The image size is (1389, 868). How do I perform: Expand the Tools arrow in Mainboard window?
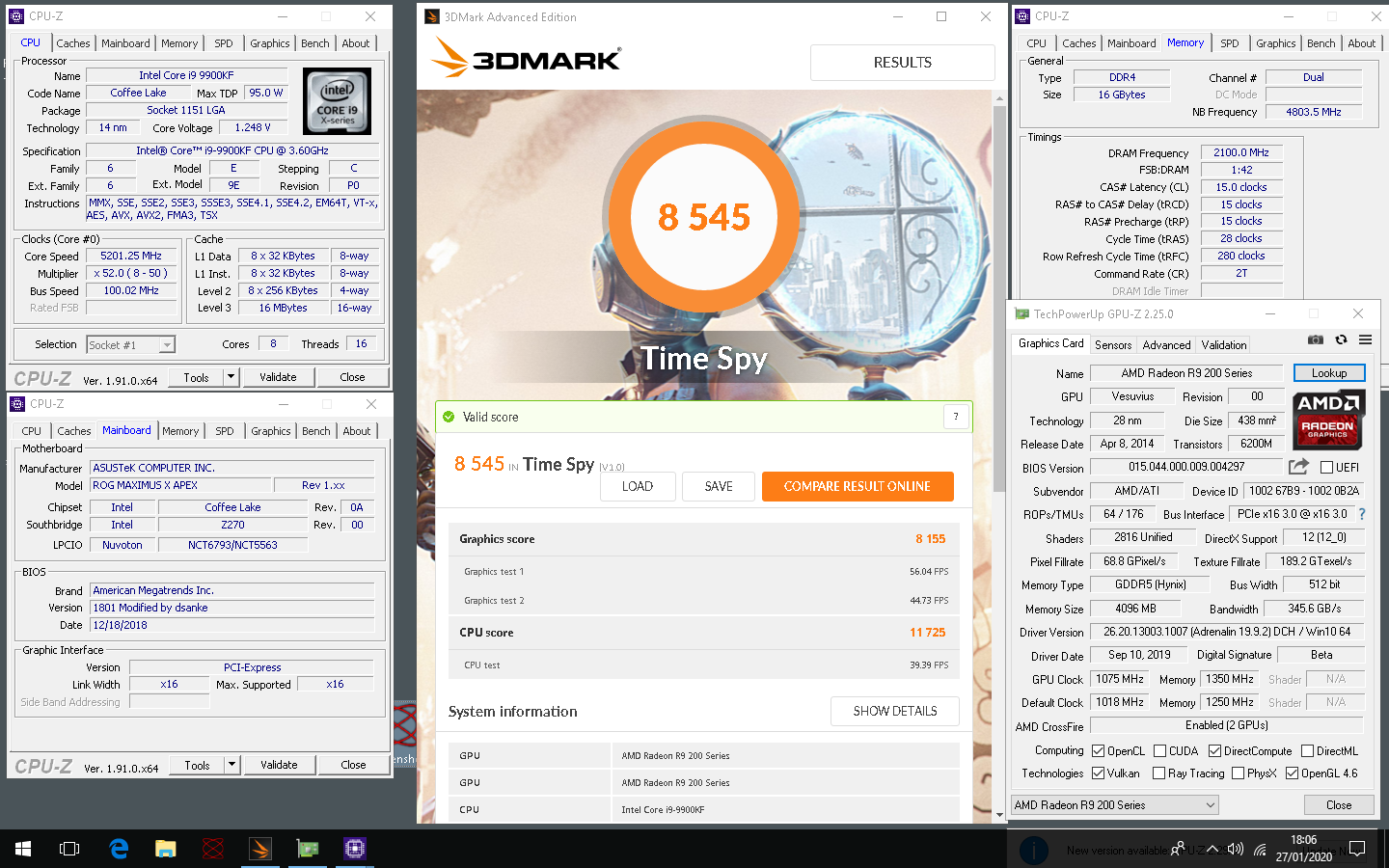coord(231,765)
